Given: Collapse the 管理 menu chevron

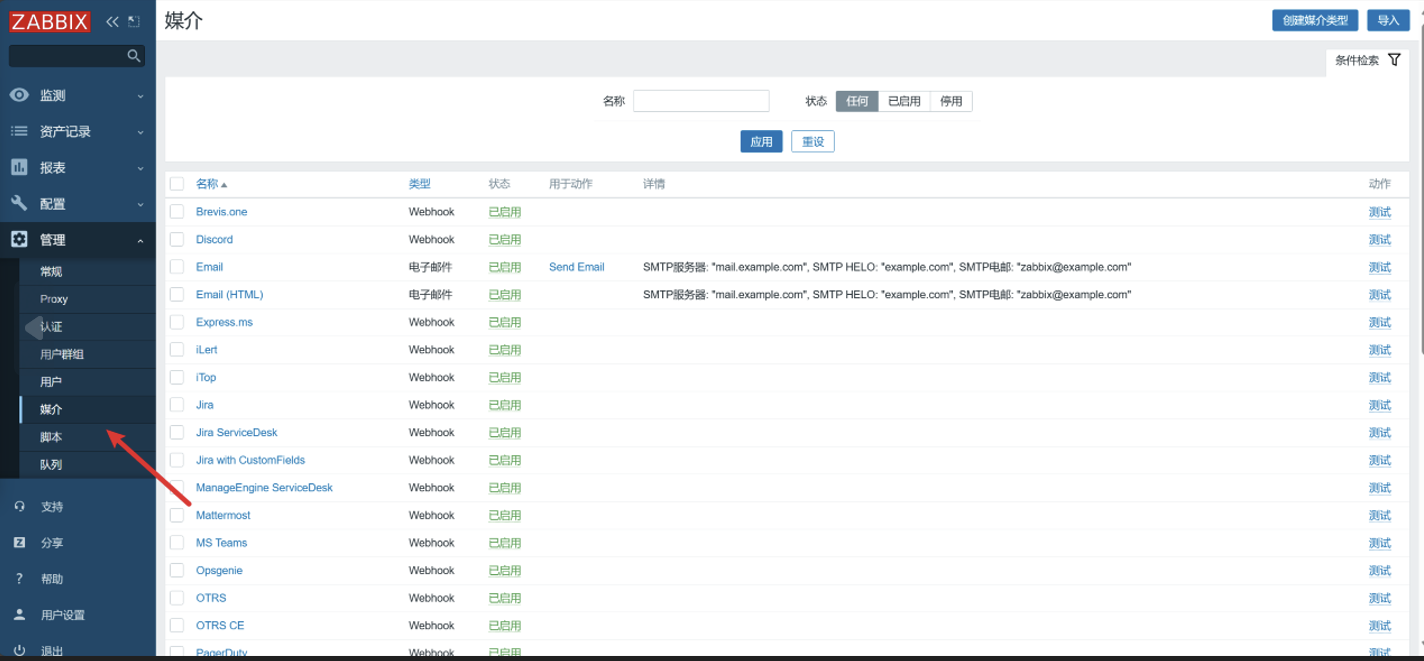Looking at the screenshot, I should click(x=140, y=240).
